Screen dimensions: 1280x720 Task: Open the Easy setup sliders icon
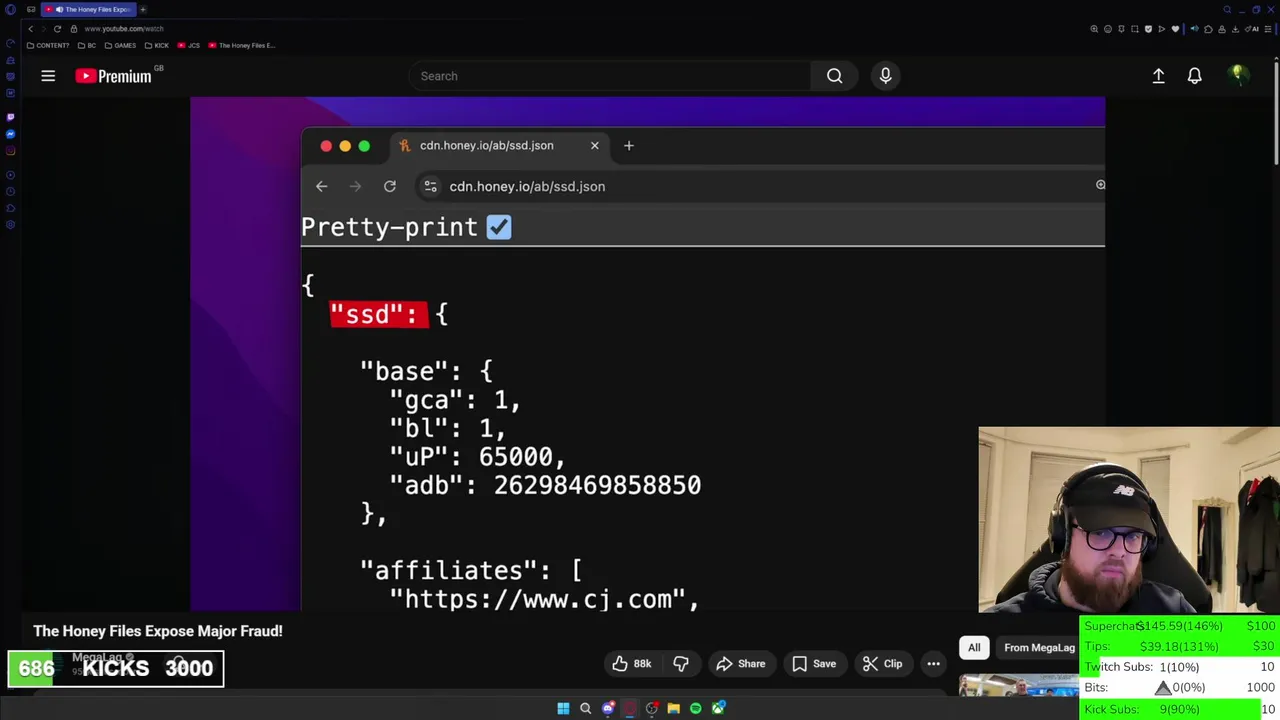point(1267,29)
